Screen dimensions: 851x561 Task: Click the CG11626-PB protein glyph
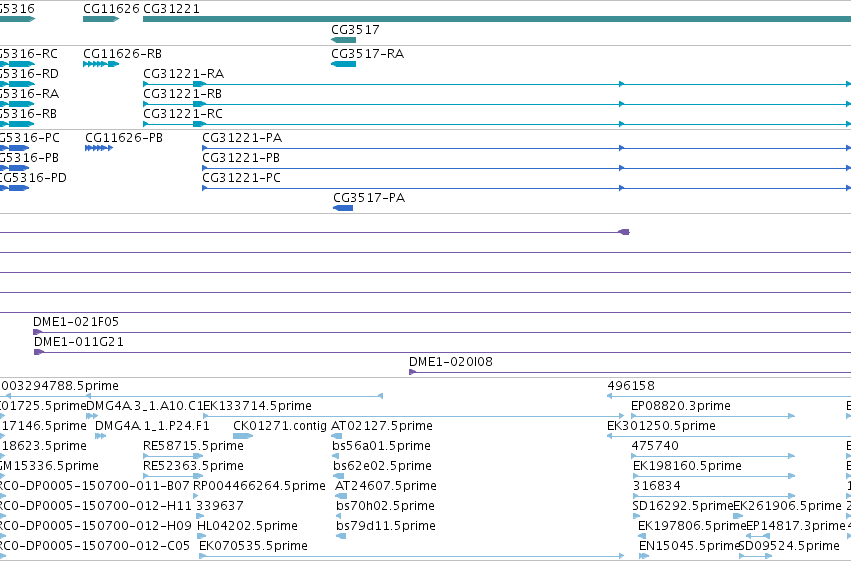coord(99,148)
